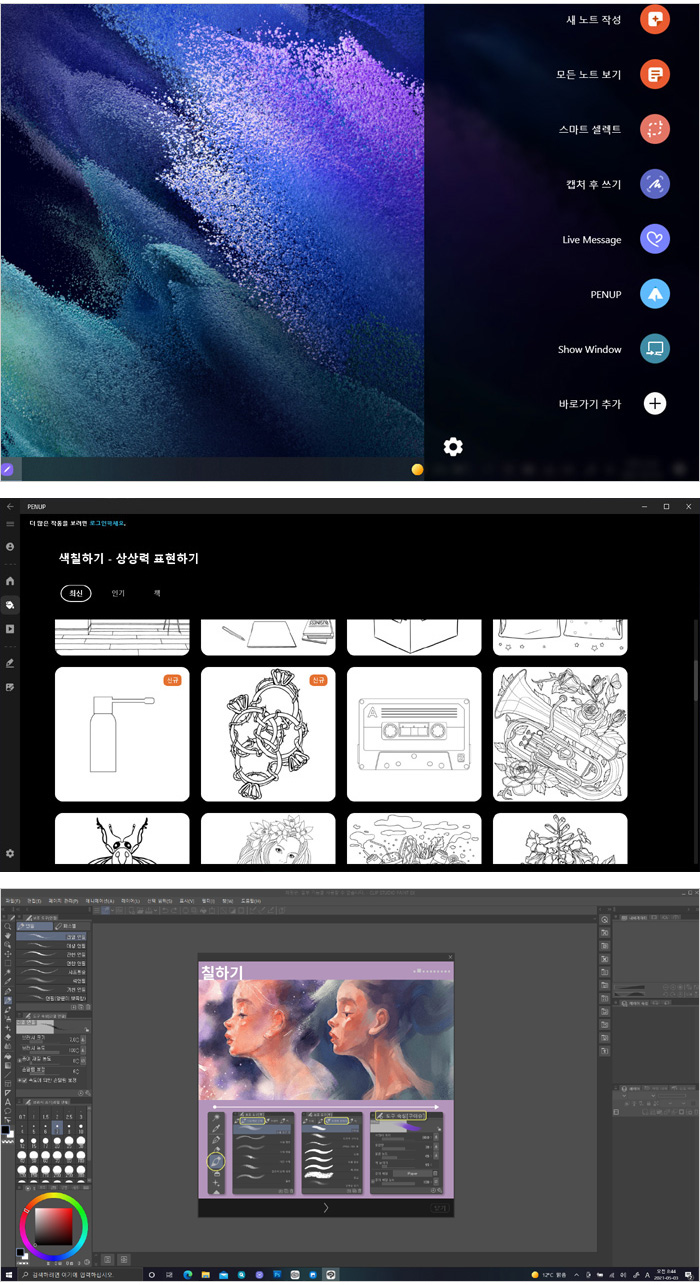Click the 로그인하세요 login link

106,523
